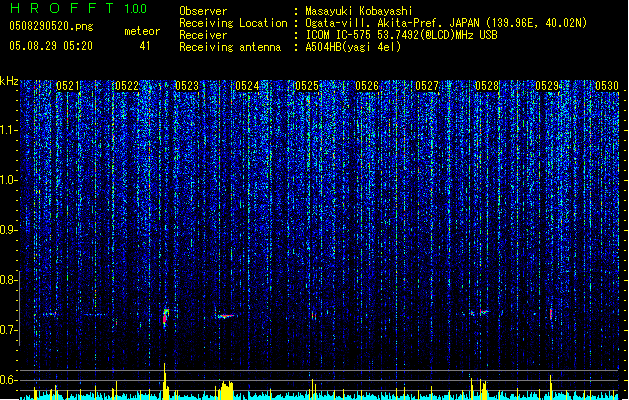Click the 0524 time marker
Screen dimensions: 629x400
click(247, 86)
